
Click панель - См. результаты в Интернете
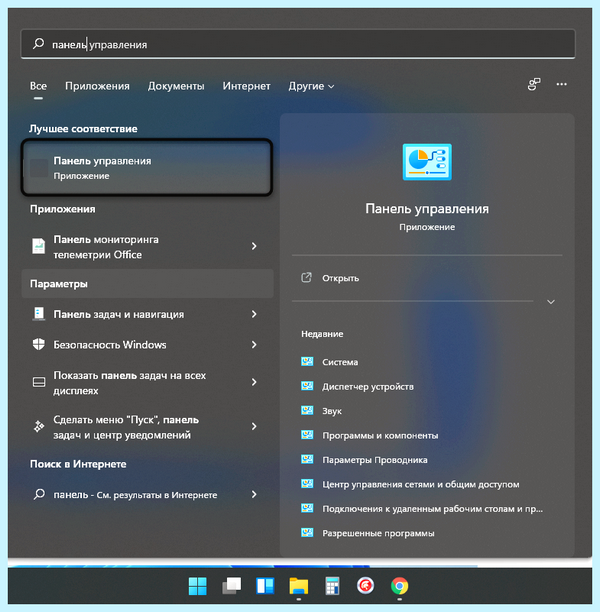point(147,495)
